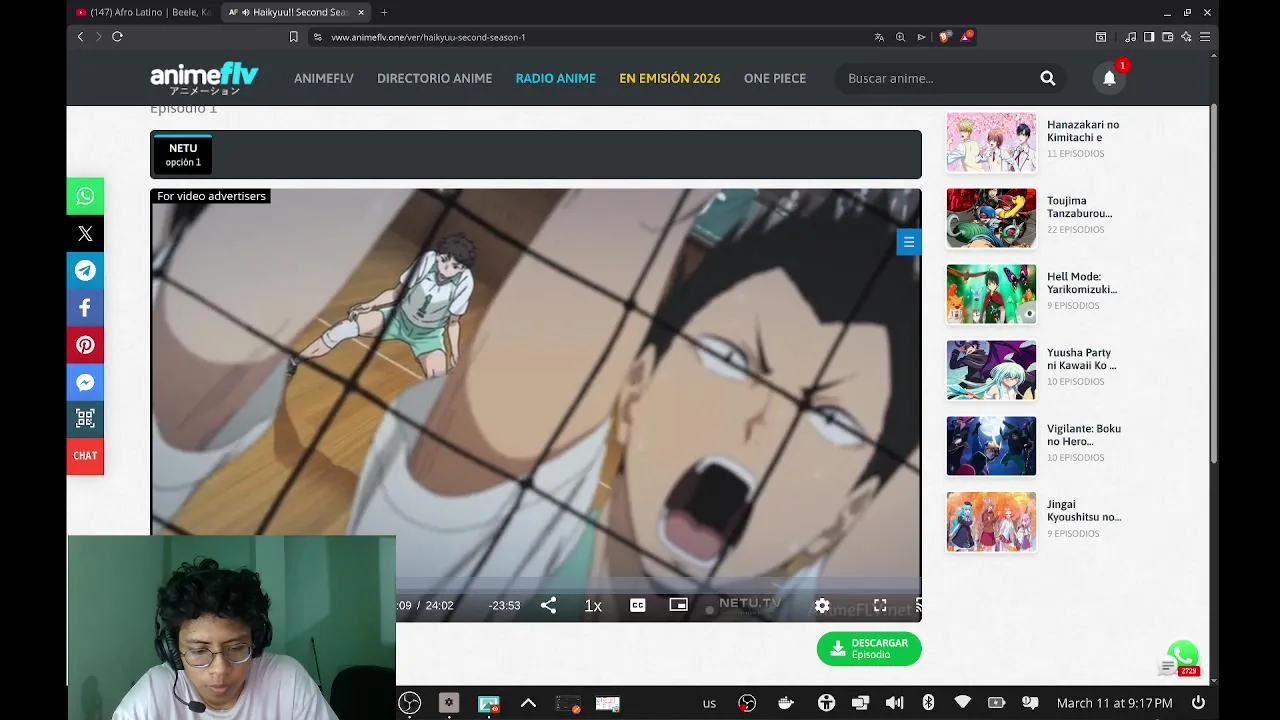
Task: Open clock showing March 11 at 9:17 PM
Action: [x=1114, y=703]
